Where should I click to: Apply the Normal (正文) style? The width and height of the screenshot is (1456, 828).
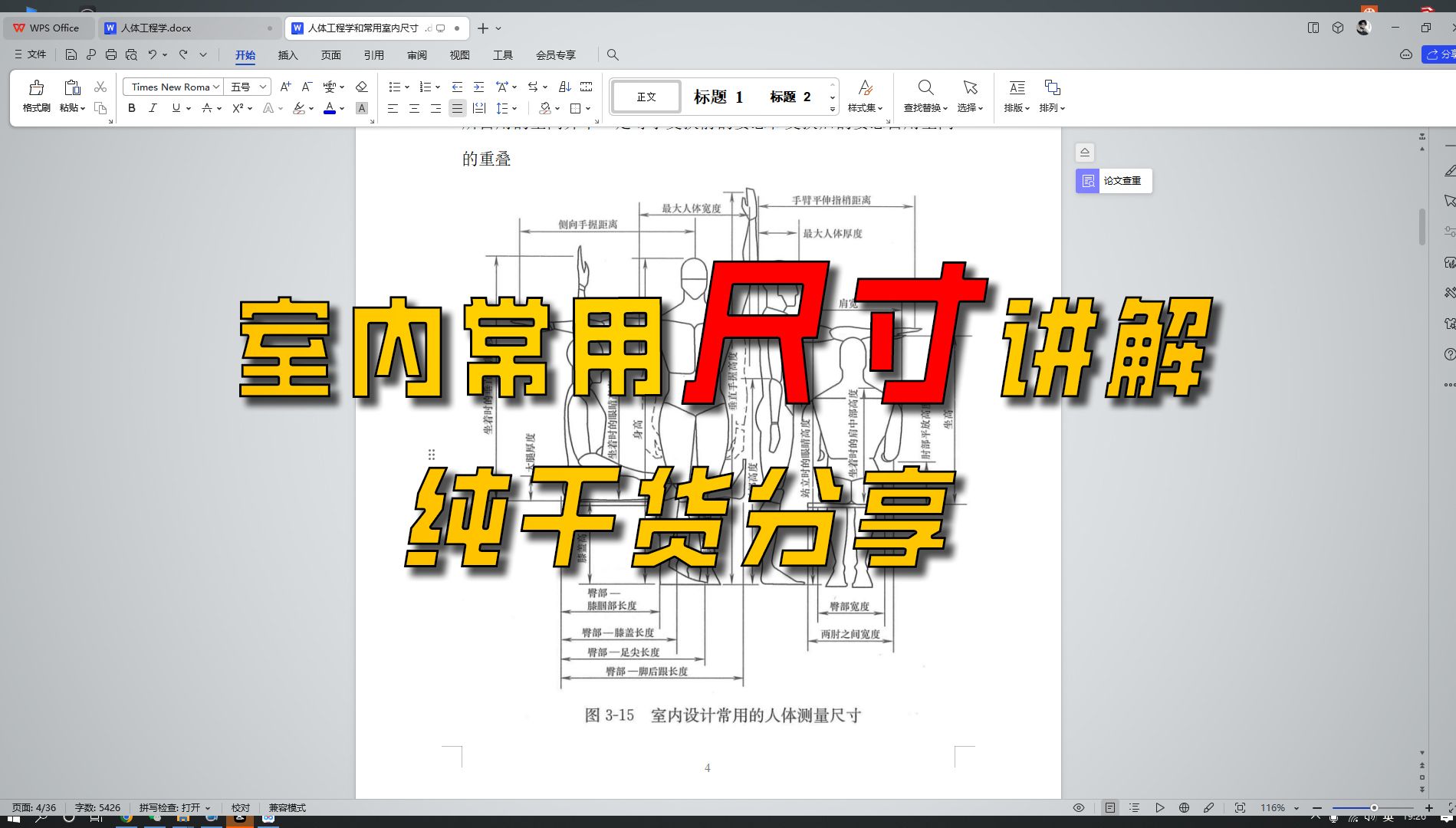click(x=646, y=97)
